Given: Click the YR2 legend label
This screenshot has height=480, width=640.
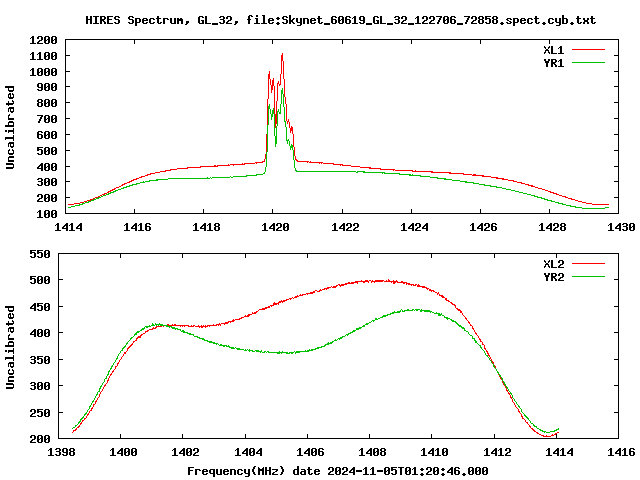Looking at the screenshot, I should [553, 277].
